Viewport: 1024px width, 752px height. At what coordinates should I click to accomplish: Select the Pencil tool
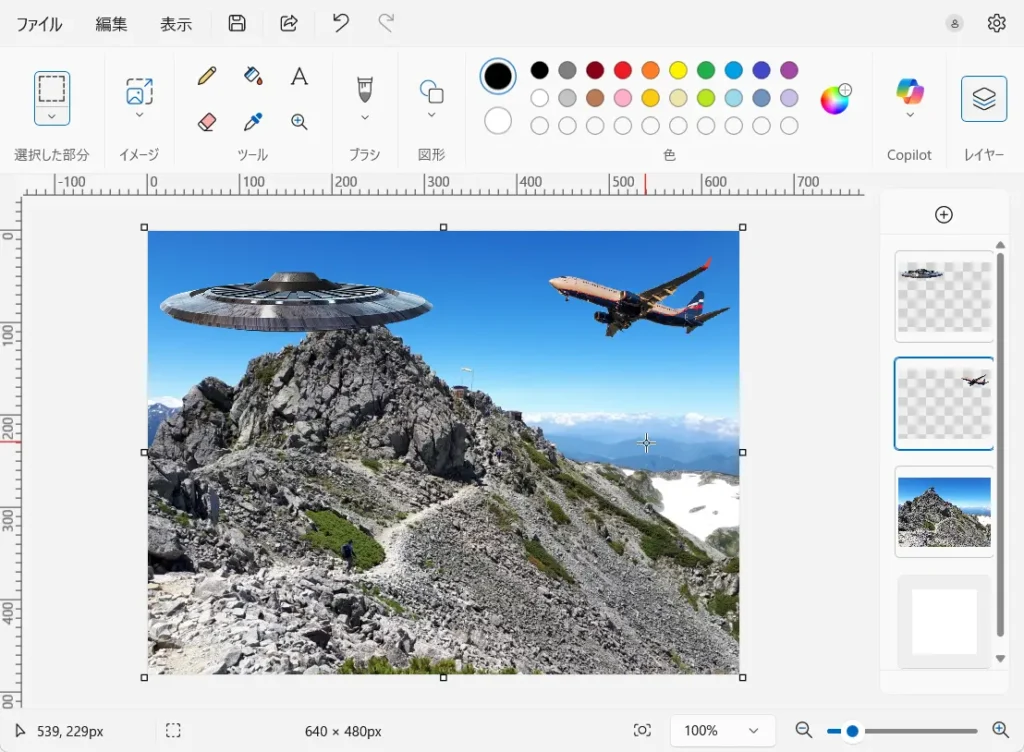206,76
